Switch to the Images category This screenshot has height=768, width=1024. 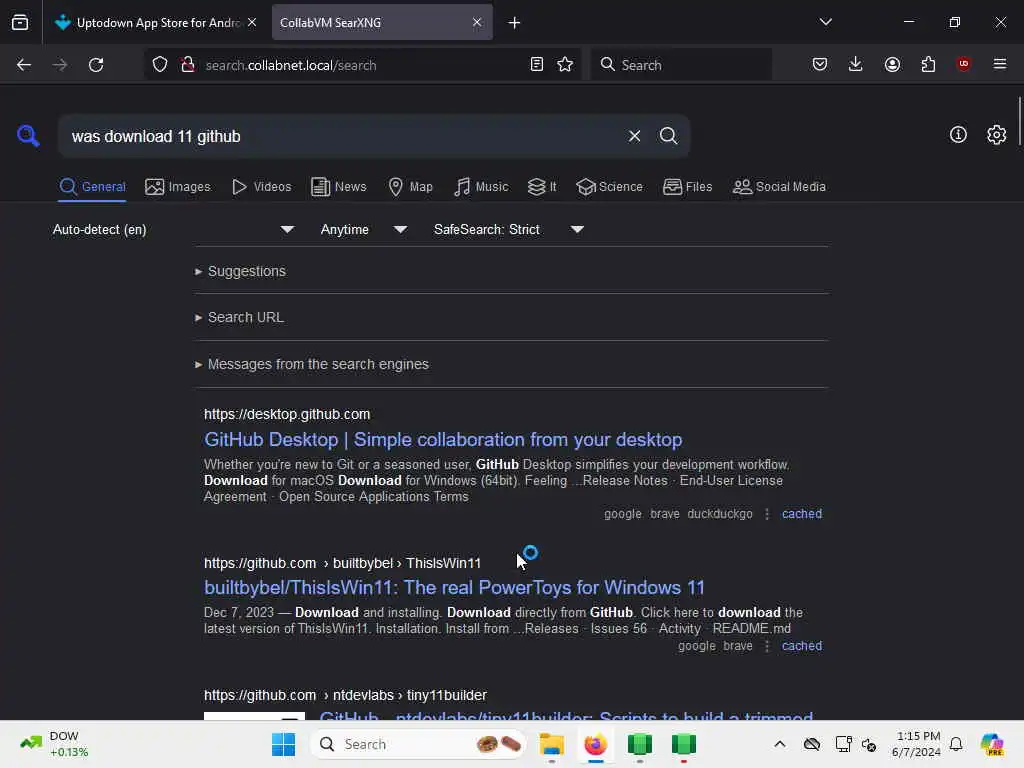[178, 187]
